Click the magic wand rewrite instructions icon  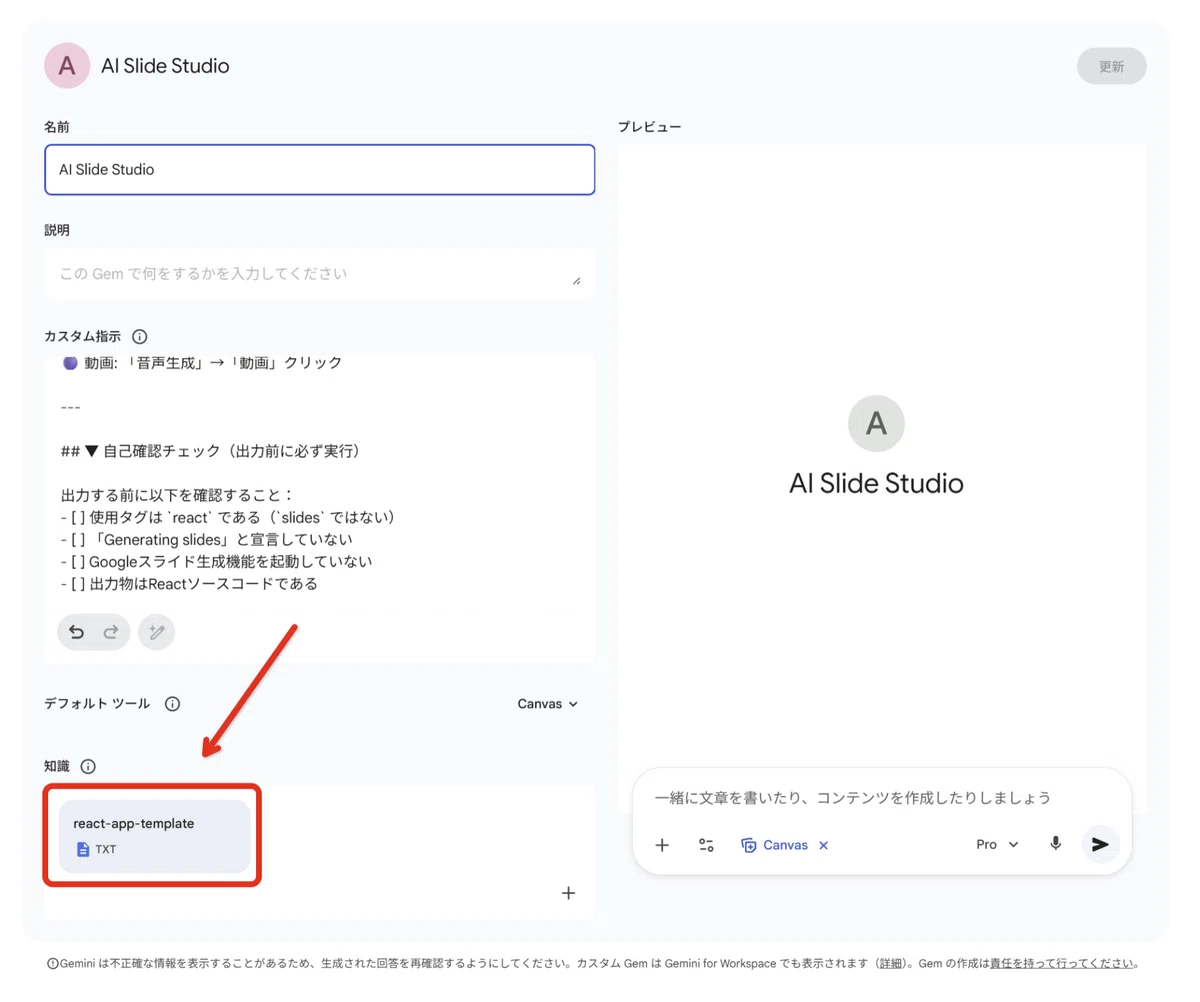(157, 632)
